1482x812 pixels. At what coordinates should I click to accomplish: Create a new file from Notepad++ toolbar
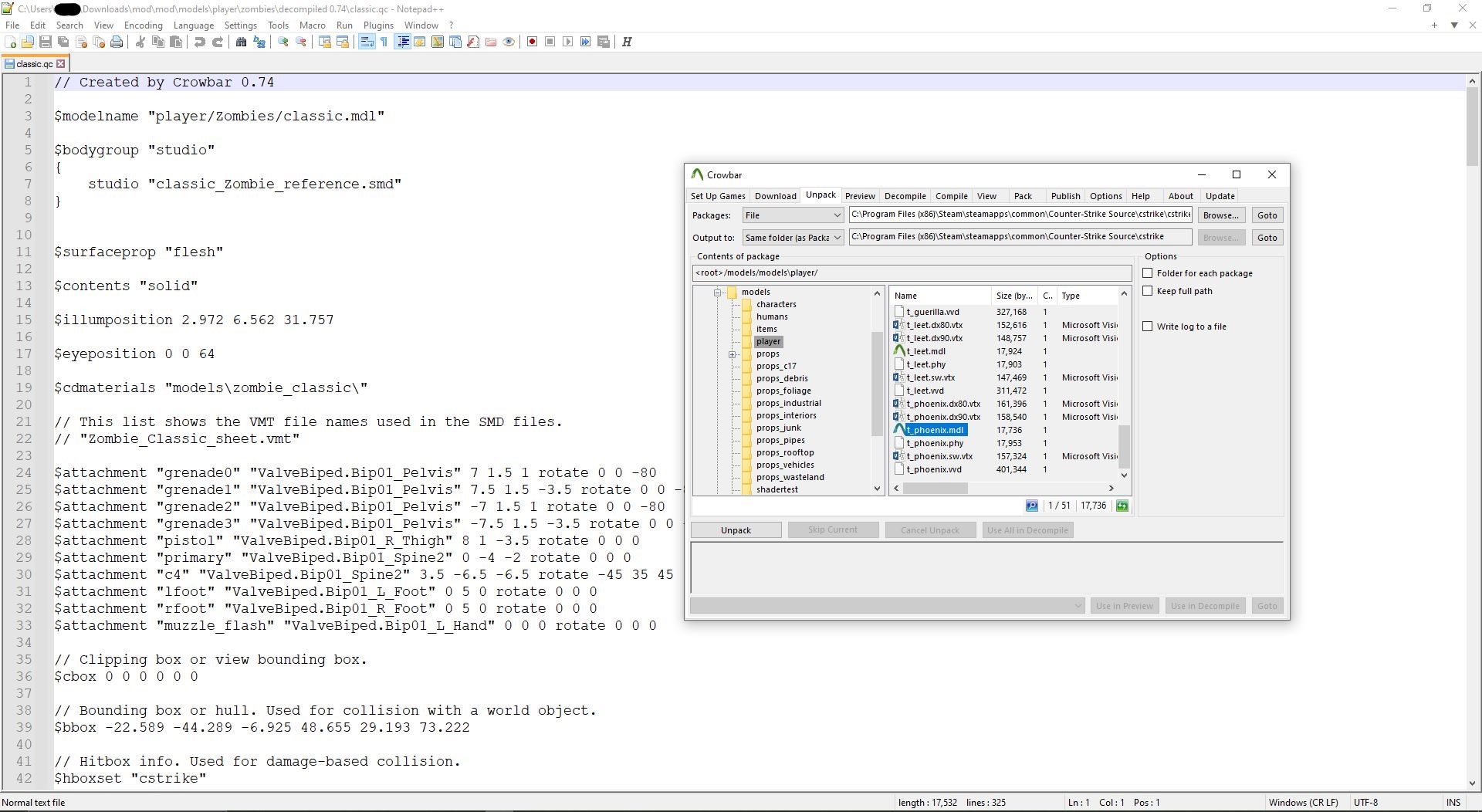(x=11, y=42)
